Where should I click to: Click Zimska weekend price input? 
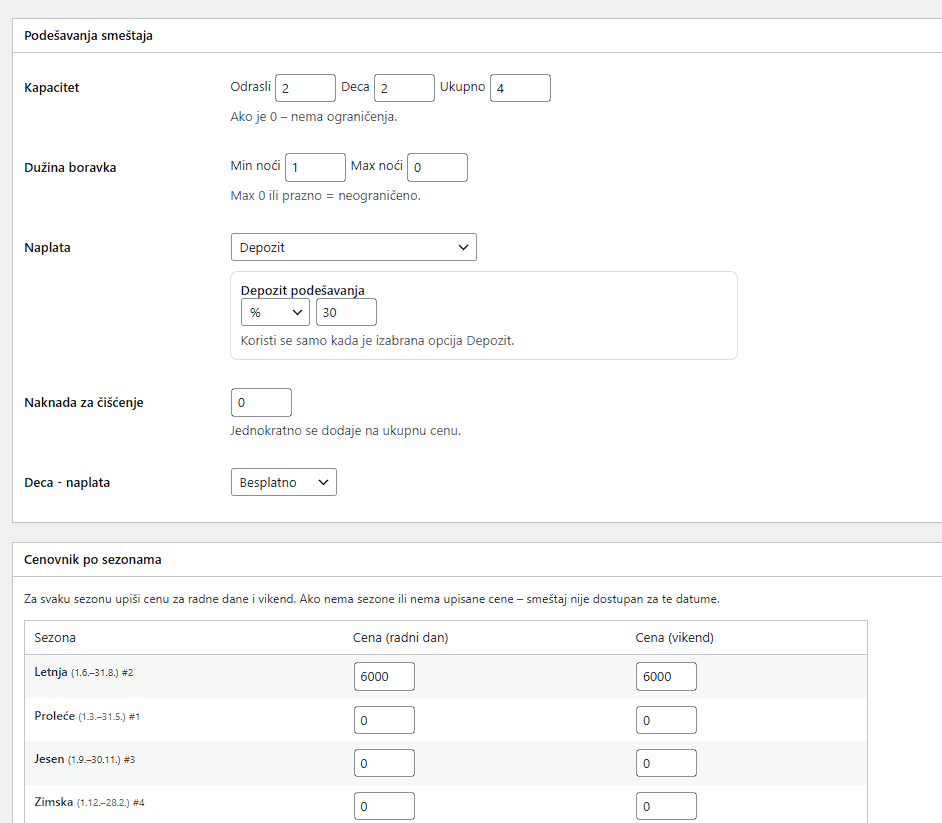click(x=666, y=806)
